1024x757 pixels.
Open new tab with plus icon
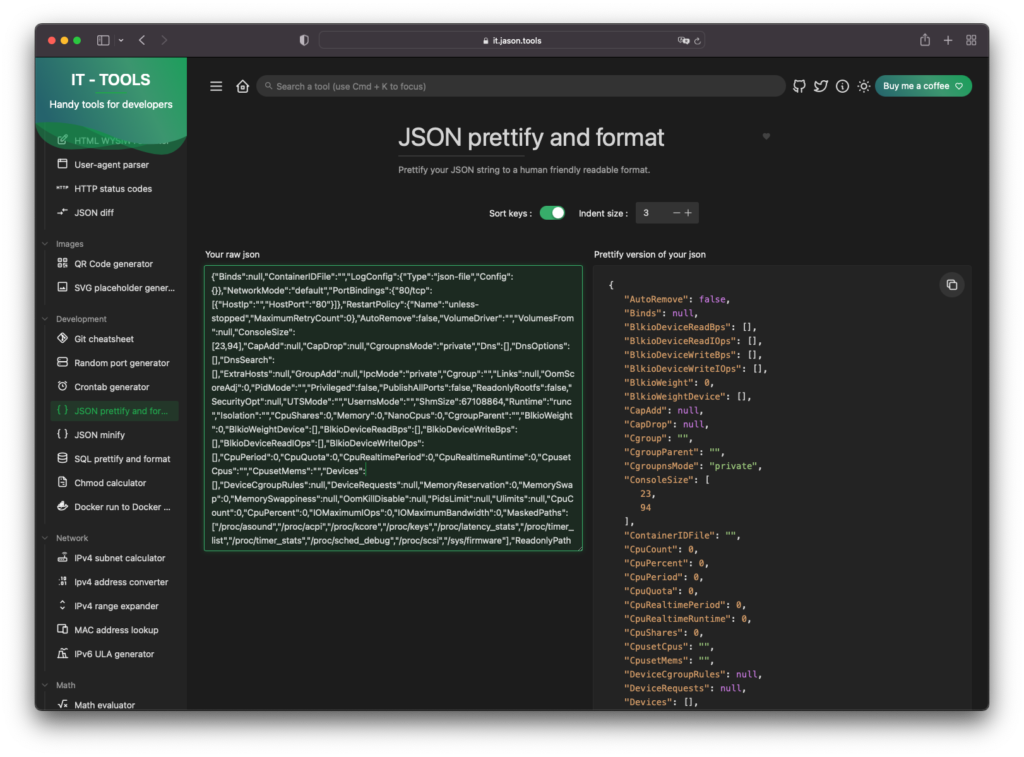pos(948,40)
